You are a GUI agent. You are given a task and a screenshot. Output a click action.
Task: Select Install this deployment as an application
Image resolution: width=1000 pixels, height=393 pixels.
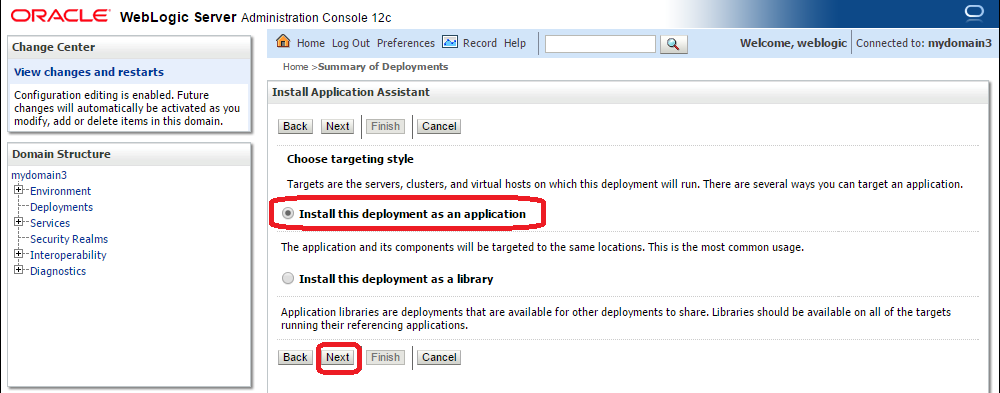288,214
